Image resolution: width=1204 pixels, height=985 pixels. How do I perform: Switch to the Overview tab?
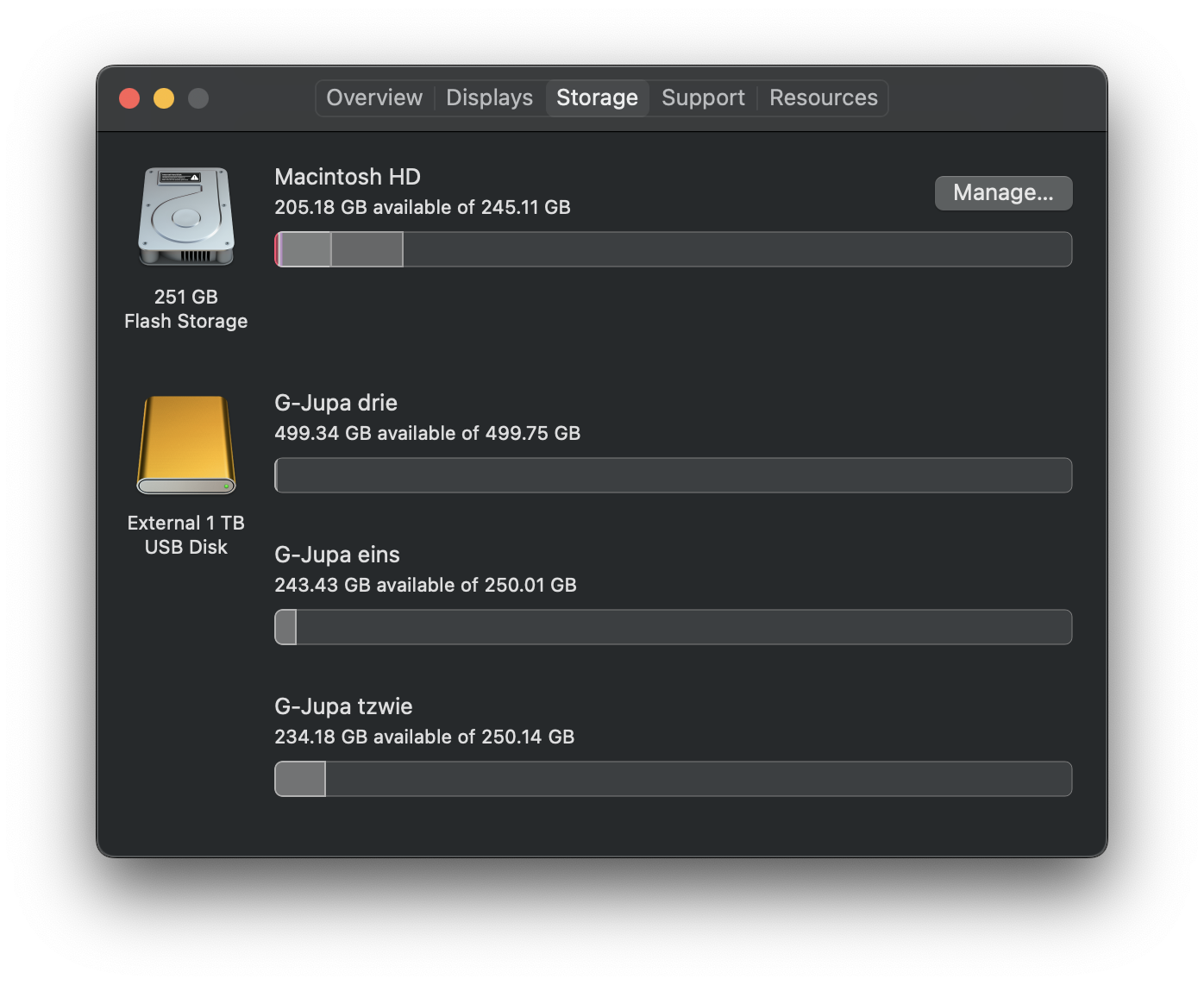(374, 97)
